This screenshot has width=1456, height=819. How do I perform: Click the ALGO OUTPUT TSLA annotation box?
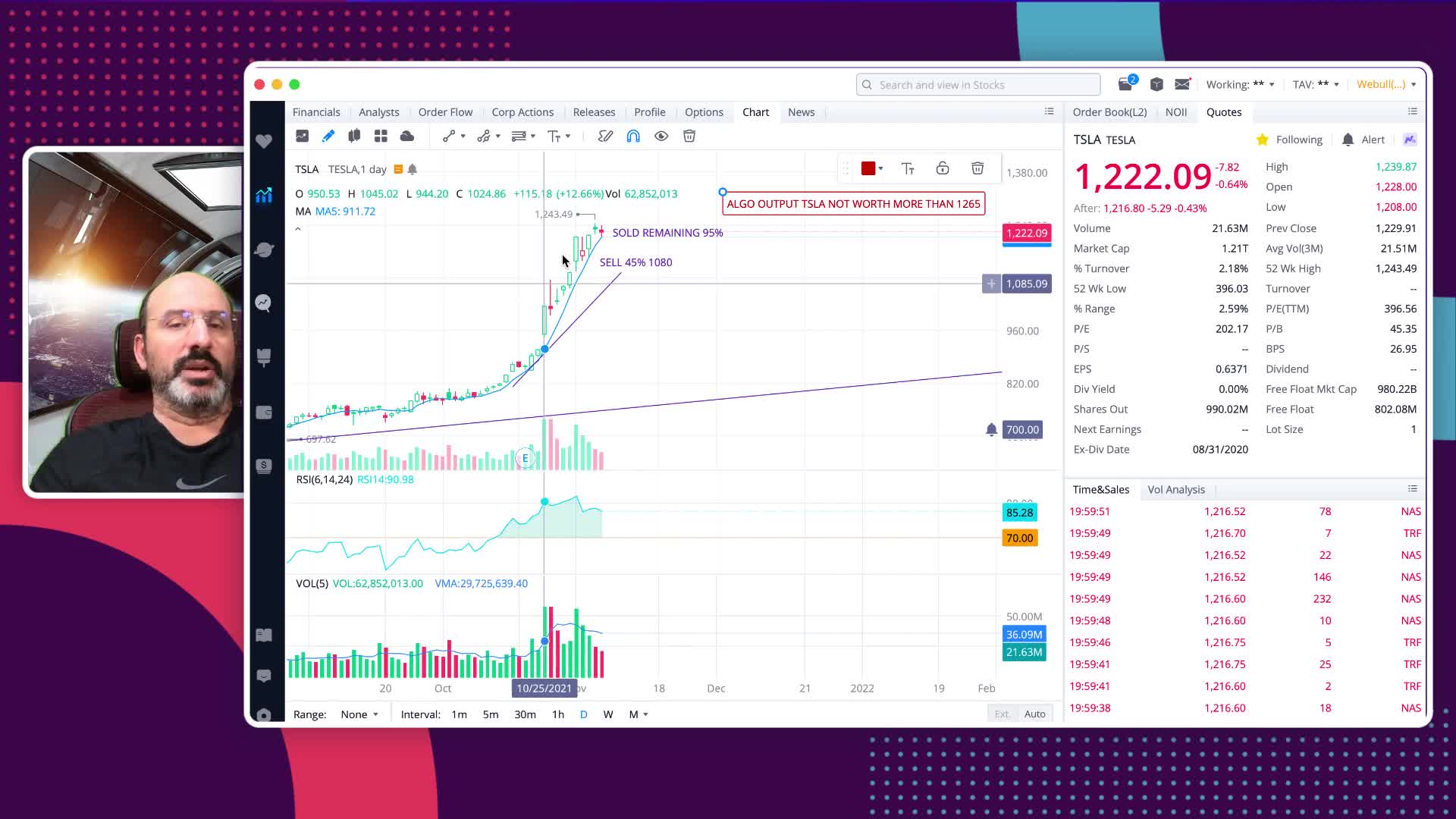point(853,204)
